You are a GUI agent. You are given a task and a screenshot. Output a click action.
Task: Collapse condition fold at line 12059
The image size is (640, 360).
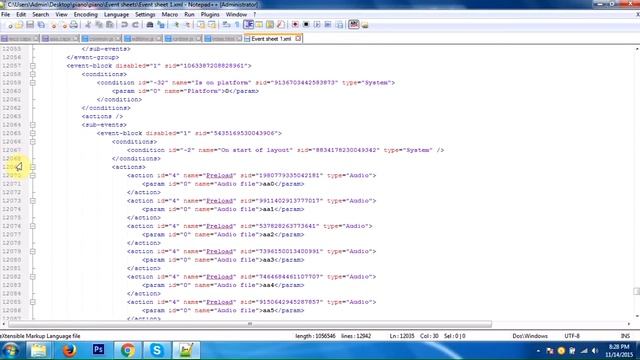[33, 82]
